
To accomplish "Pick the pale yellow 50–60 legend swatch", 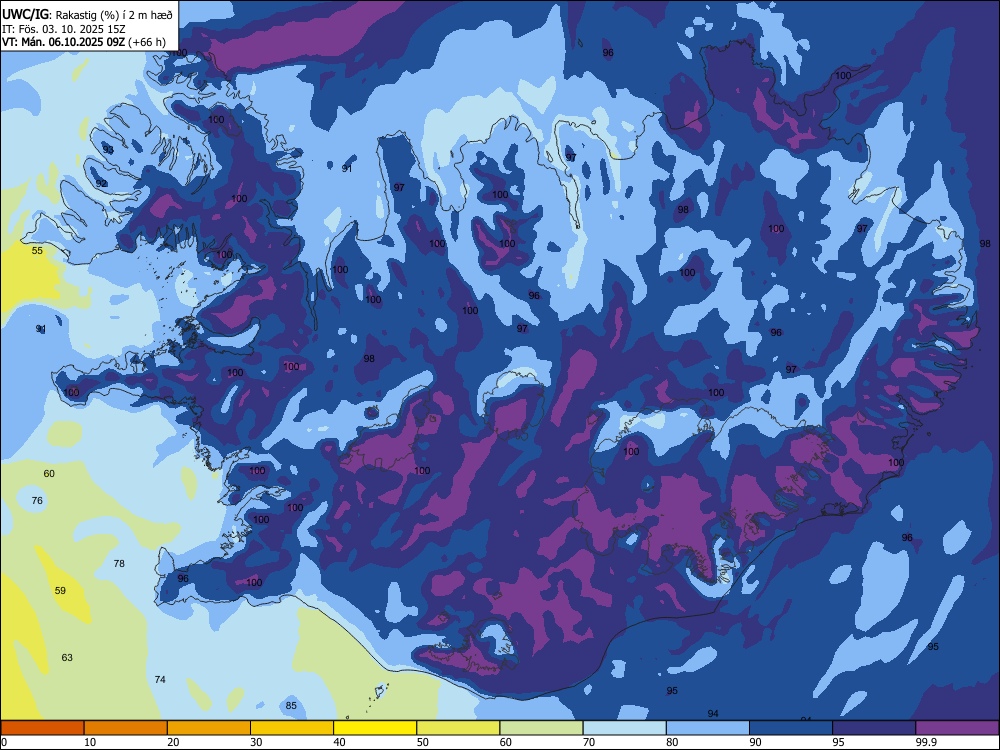I will 458,728.
